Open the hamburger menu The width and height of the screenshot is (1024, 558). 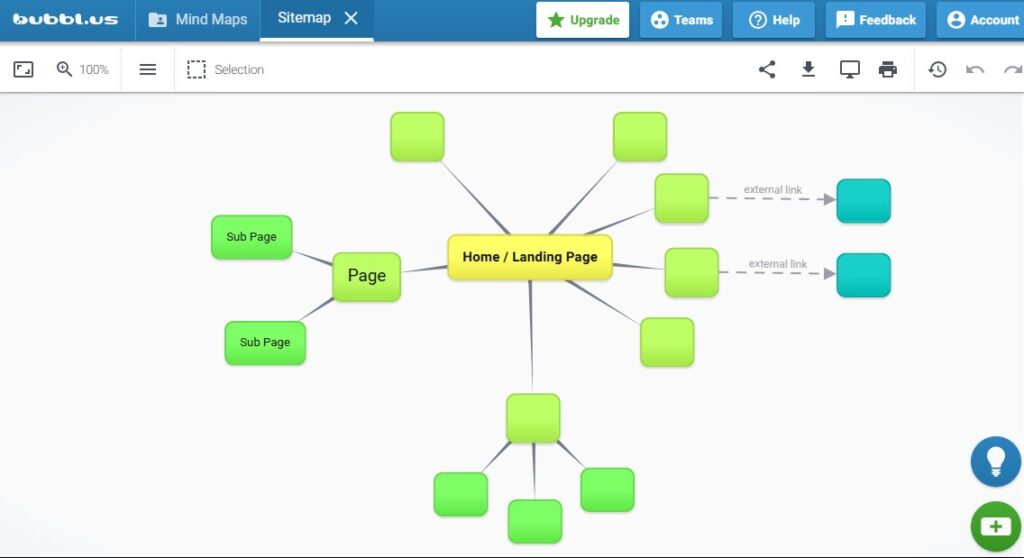click(x=148, y=69)
